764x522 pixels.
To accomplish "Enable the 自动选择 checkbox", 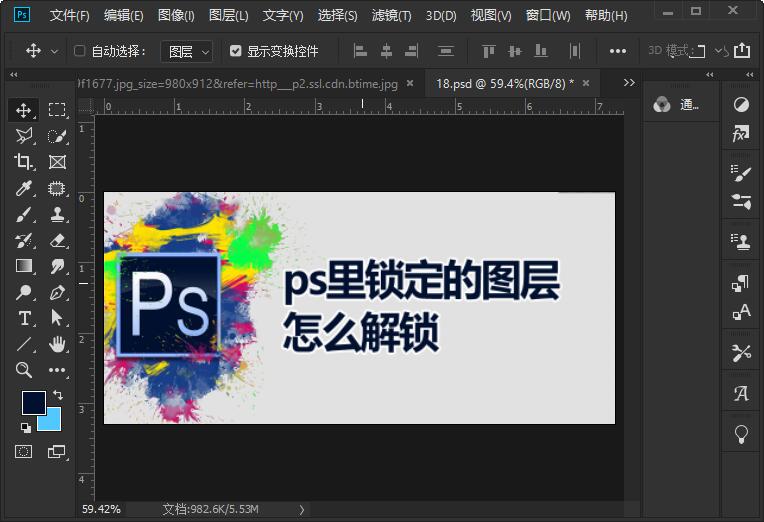I will pos(79,51).
